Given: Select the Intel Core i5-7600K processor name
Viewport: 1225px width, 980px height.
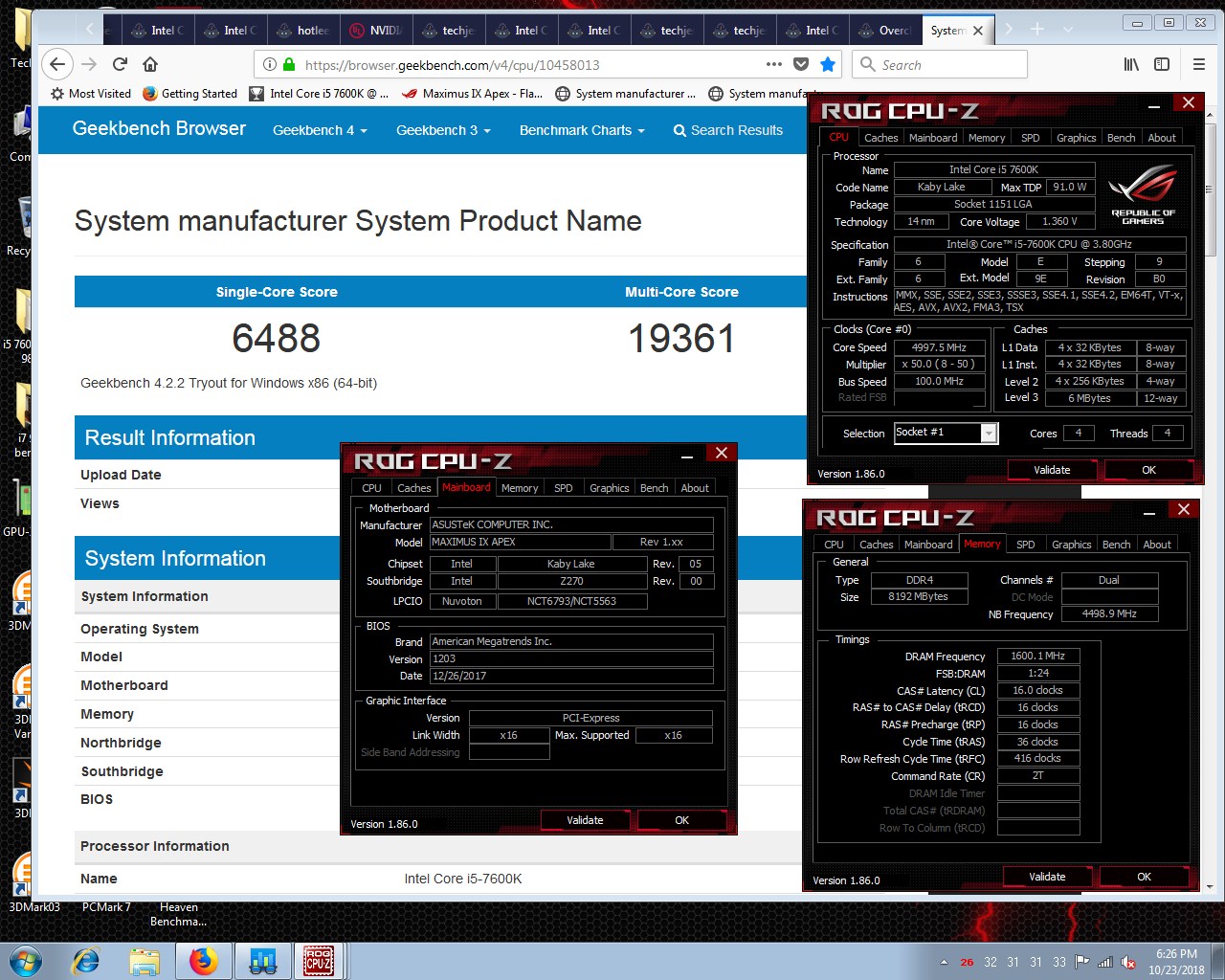Looking at the screenshot, I should click(x=463, y=879).
